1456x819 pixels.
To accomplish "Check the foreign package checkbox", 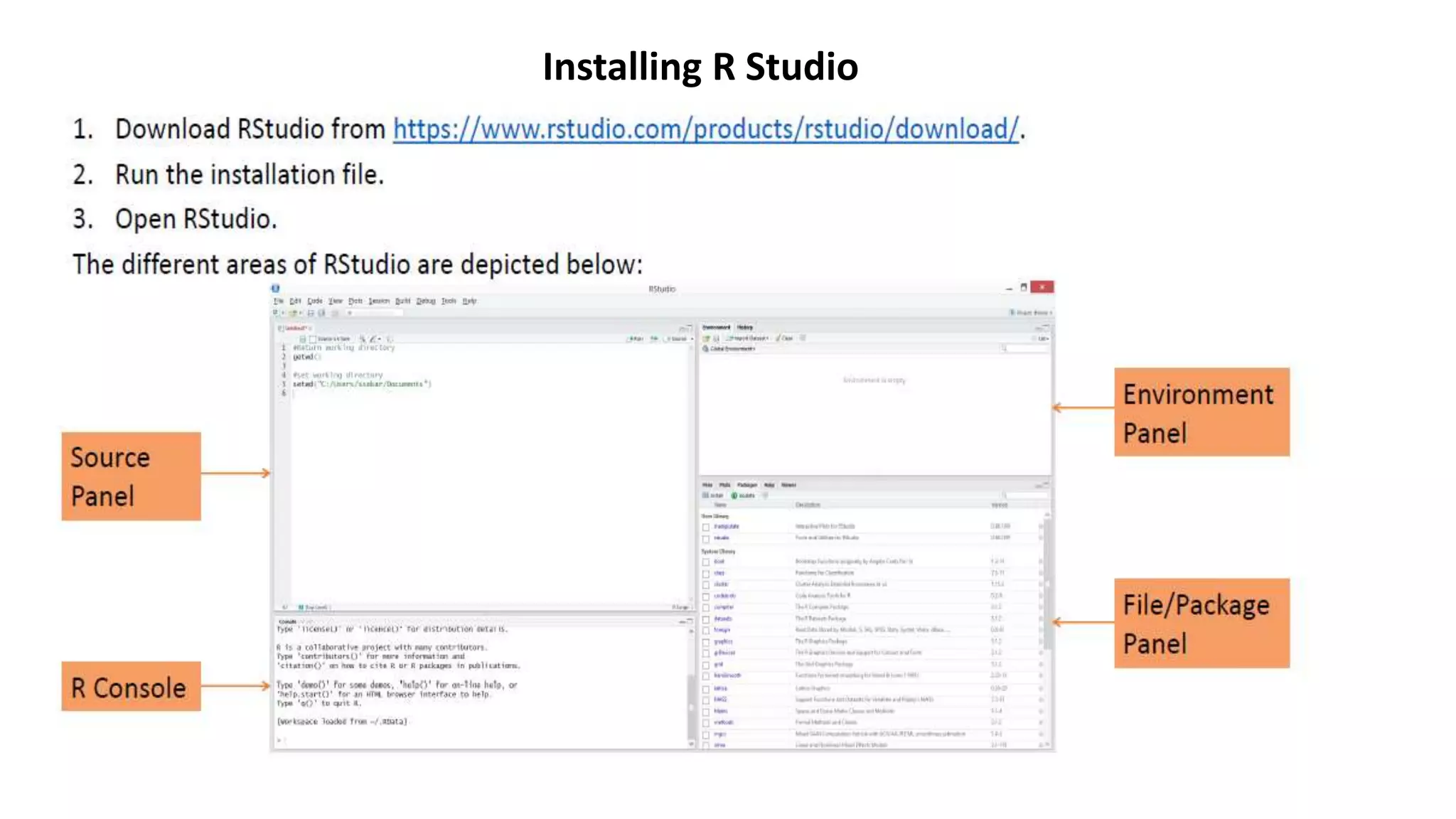I will [x=706, y=630].
